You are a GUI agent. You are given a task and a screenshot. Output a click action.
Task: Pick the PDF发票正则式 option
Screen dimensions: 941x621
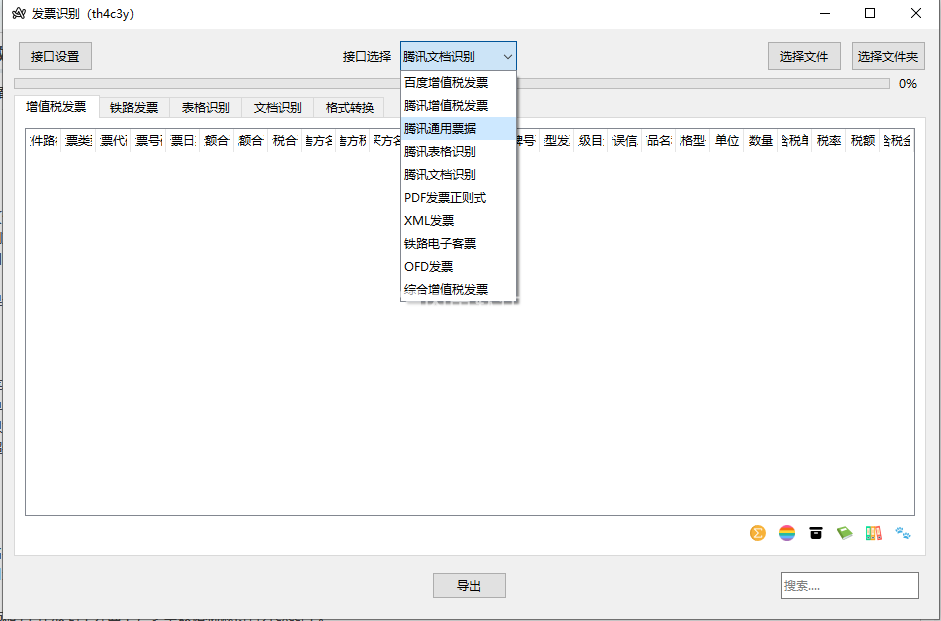point(458,197)
